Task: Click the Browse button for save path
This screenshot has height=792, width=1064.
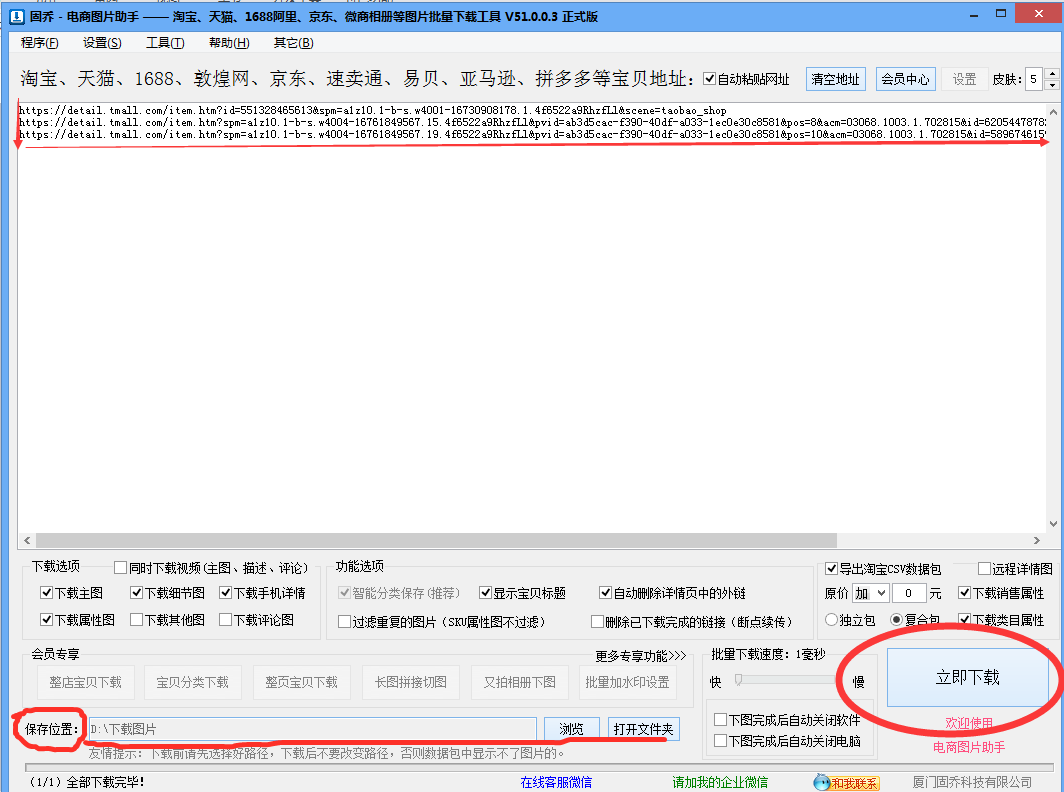Action: (571, 729)
